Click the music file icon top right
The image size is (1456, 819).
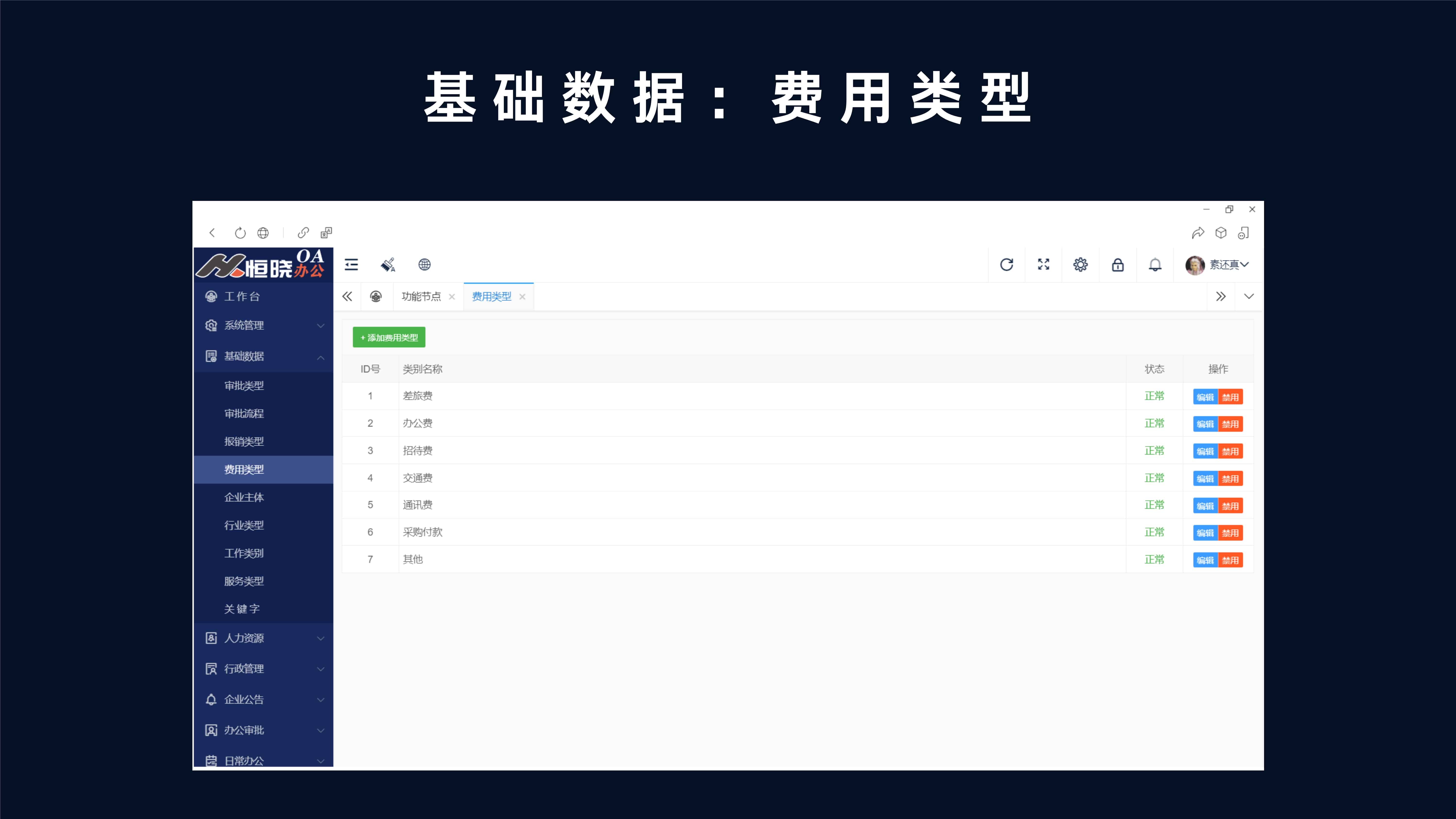[1243, 233]
